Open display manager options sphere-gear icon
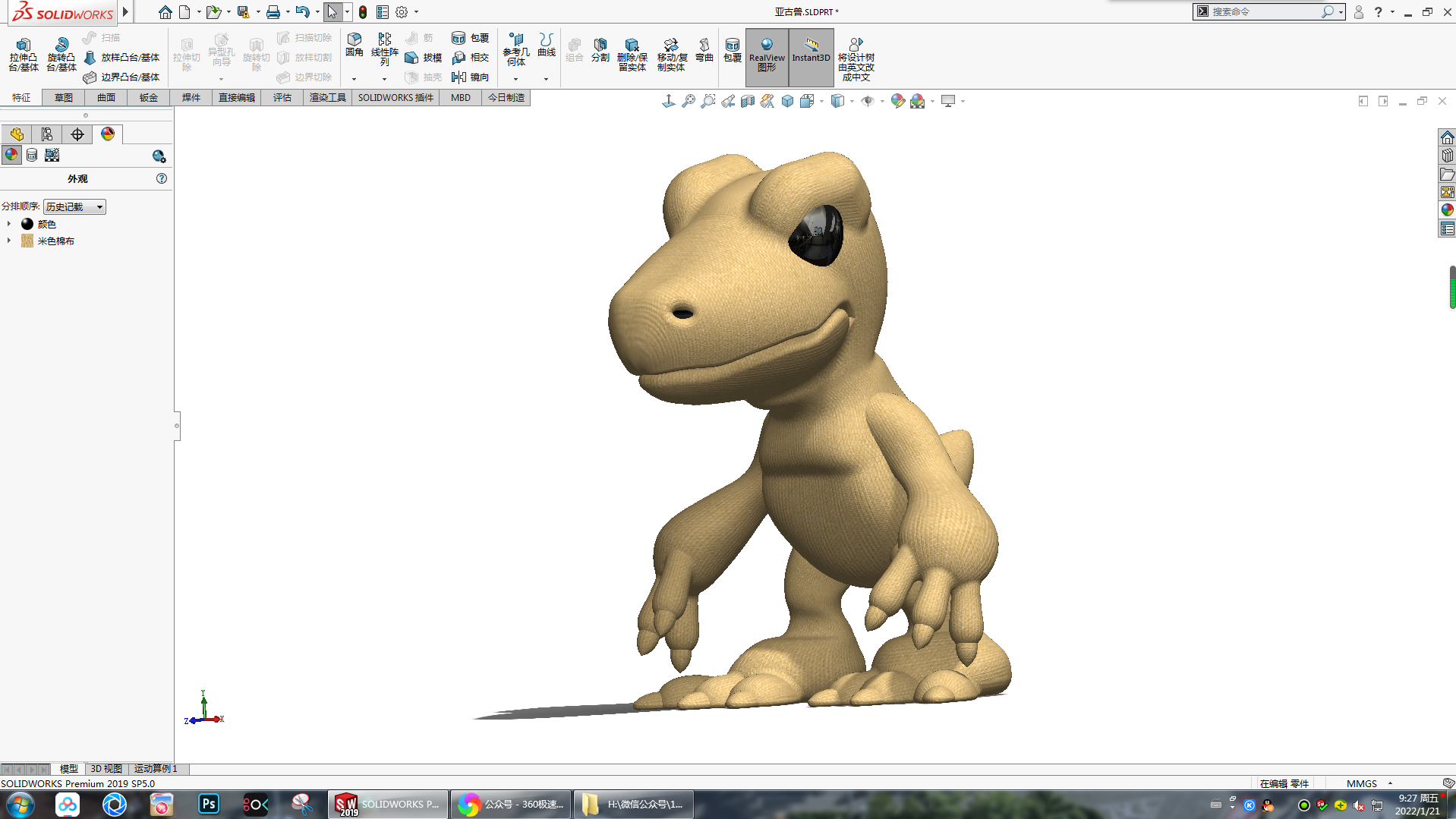The image size is (1456, 819). coord(159,156)
